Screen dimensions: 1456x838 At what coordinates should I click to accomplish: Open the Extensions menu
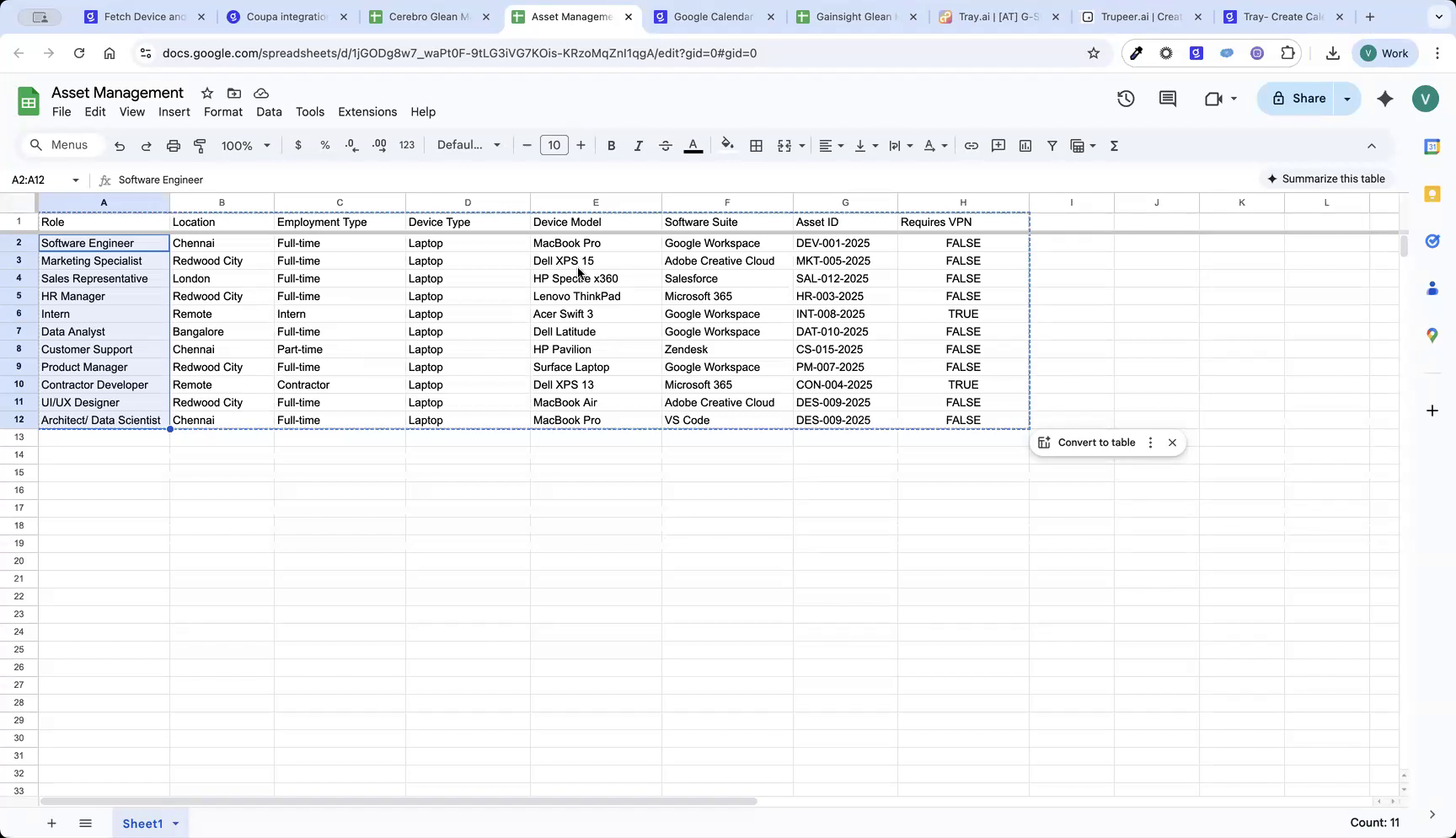[367, 111]
